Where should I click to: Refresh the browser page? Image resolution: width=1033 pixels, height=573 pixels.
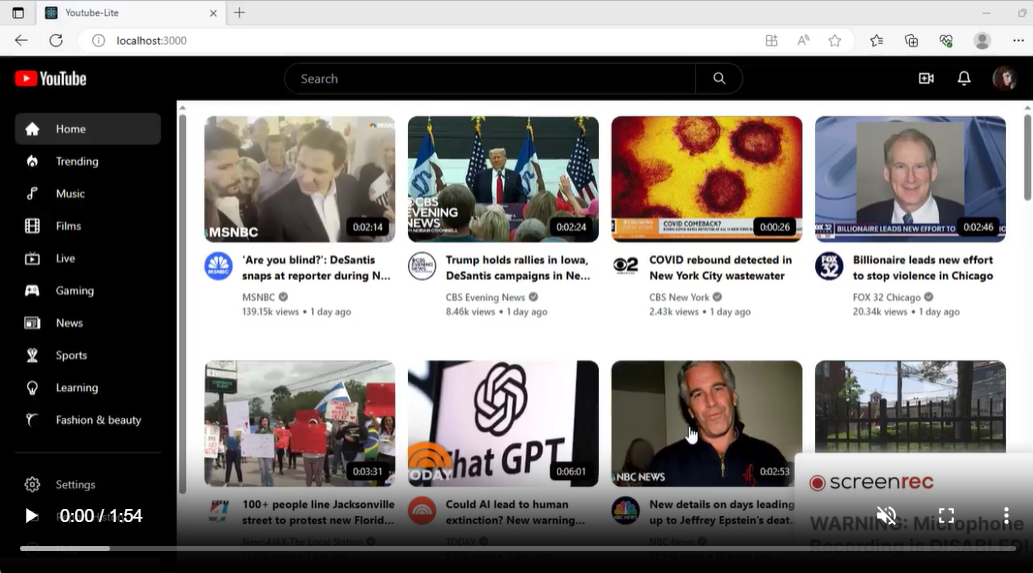56,40
